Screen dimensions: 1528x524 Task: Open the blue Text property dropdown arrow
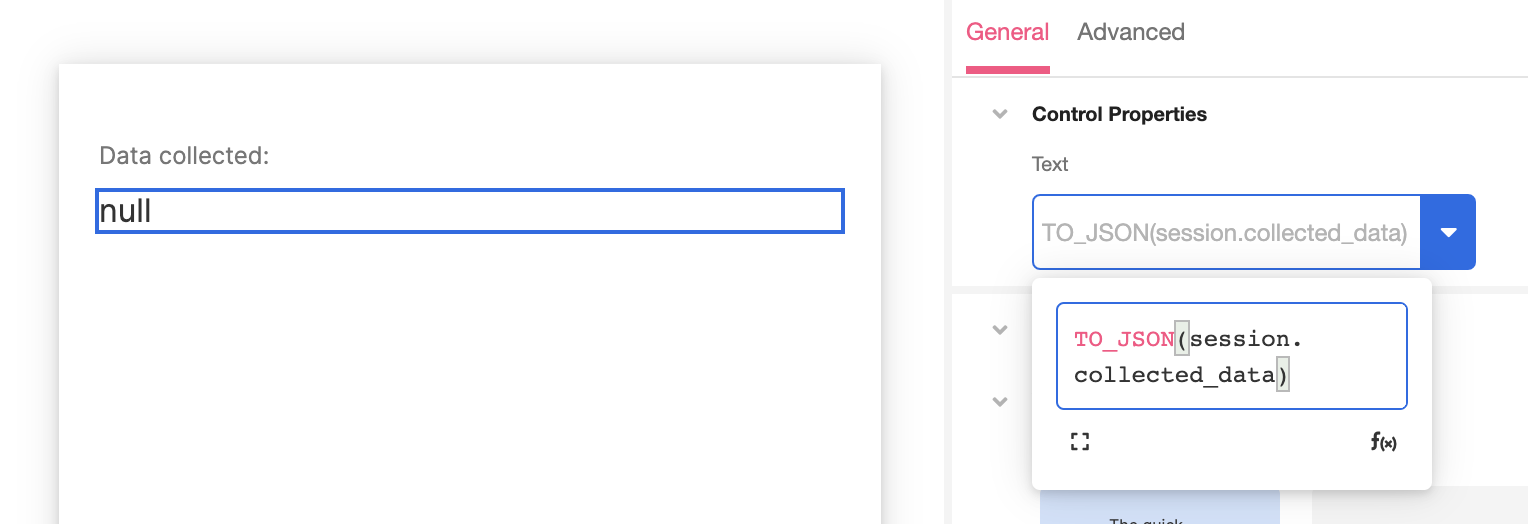(1448, 232)
